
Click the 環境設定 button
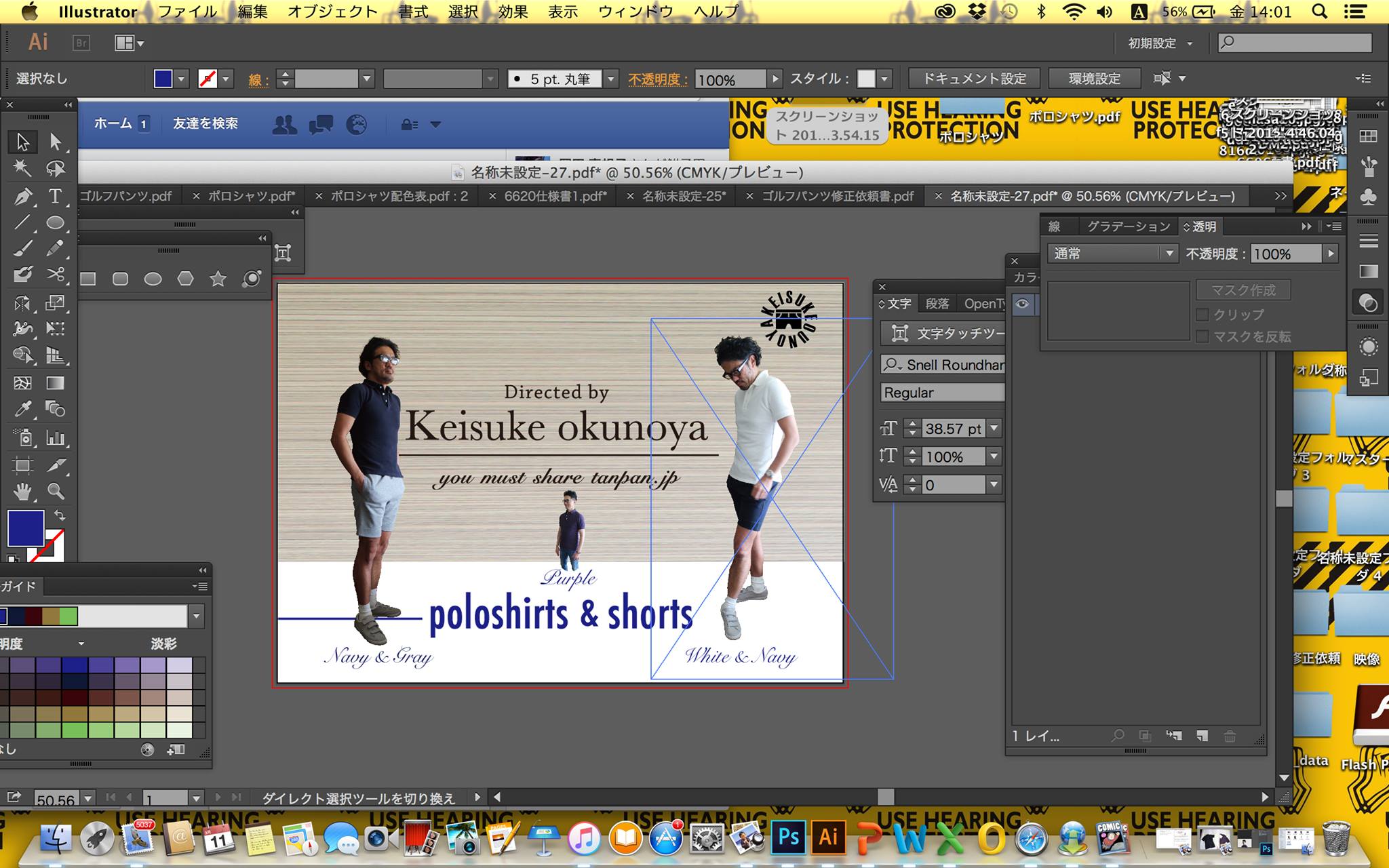click(x=1094, y=79)
